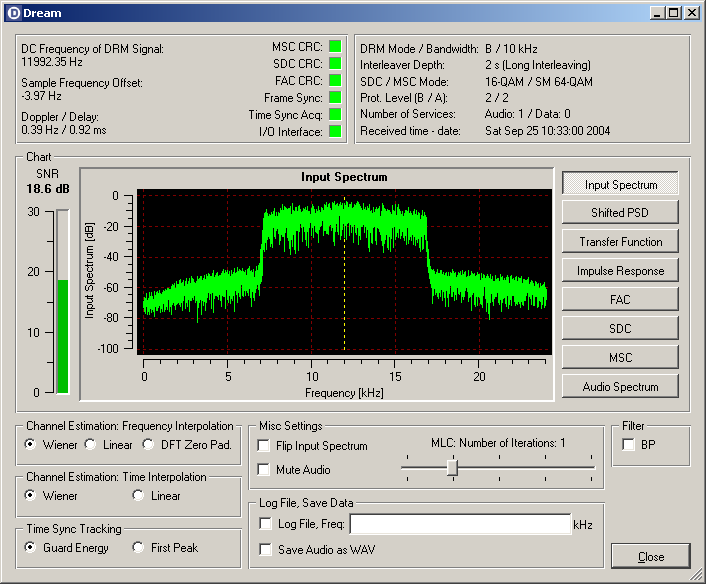Open the Impulse Response chart
Viewport: 706px width, 584px height.
[620, 271]
